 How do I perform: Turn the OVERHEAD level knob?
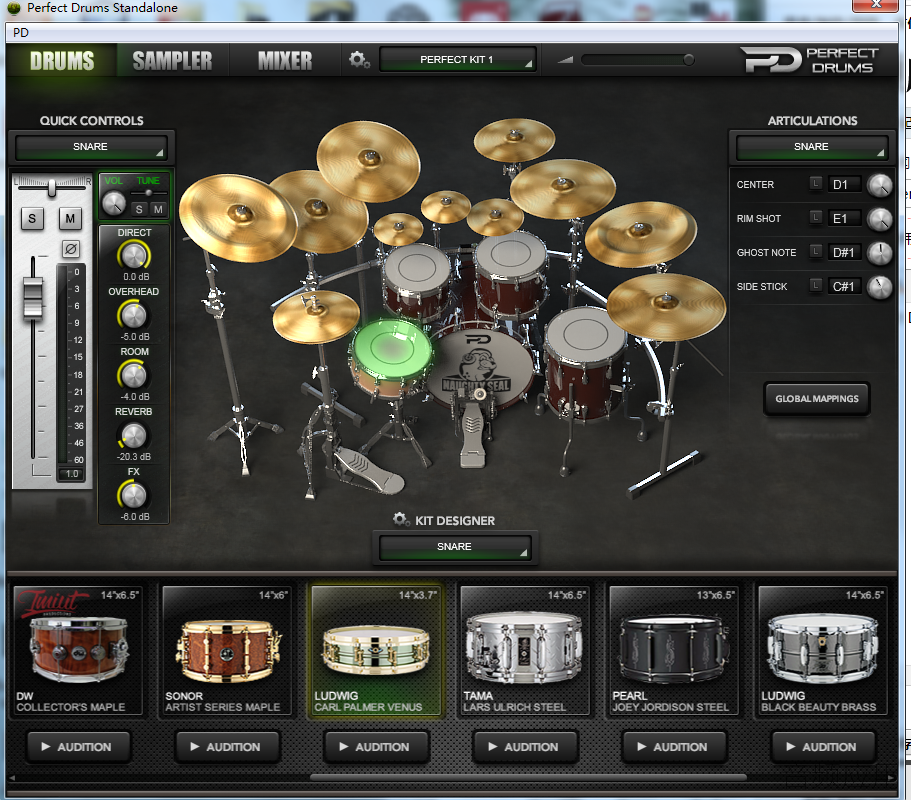[x=134, y=315]
